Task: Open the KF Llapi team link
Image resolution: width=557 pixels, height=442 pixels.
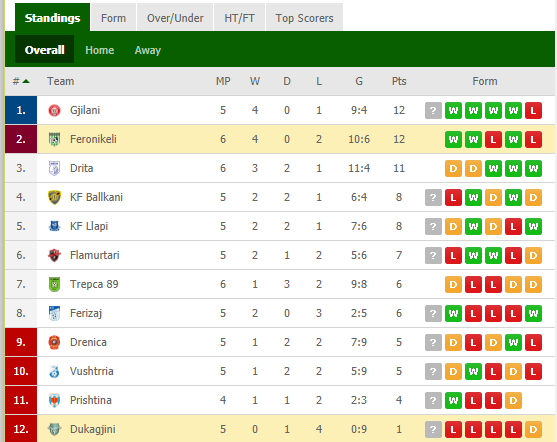Action: point(89,226)
